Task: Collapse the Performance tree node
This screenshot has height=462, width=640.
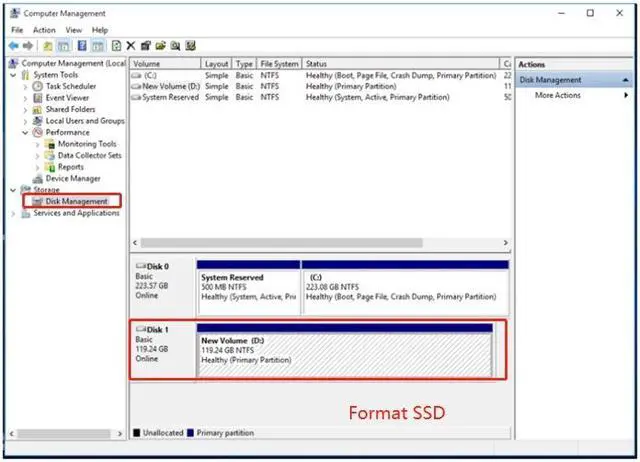Action: click(x=25, y=132)
